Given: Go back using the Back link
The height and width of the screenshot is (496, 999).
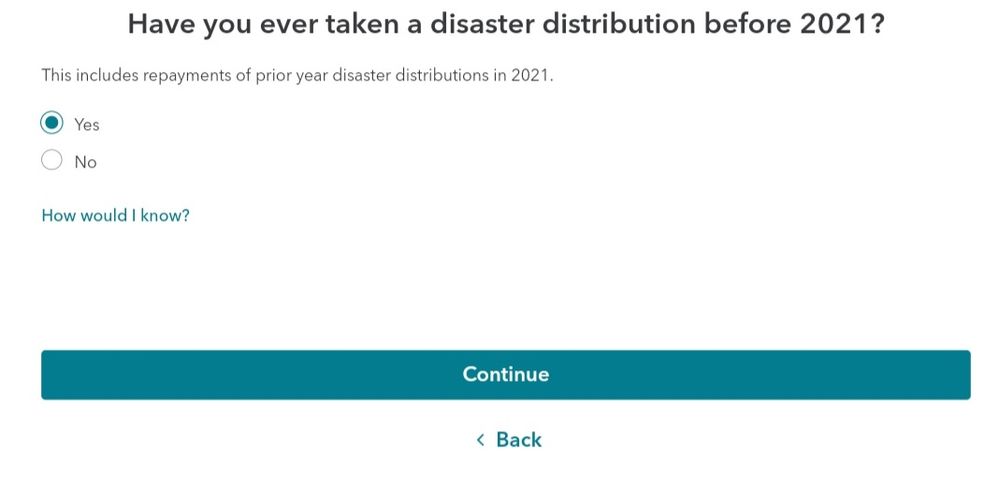Looking at the screenshot, I should tap(518, 440).
